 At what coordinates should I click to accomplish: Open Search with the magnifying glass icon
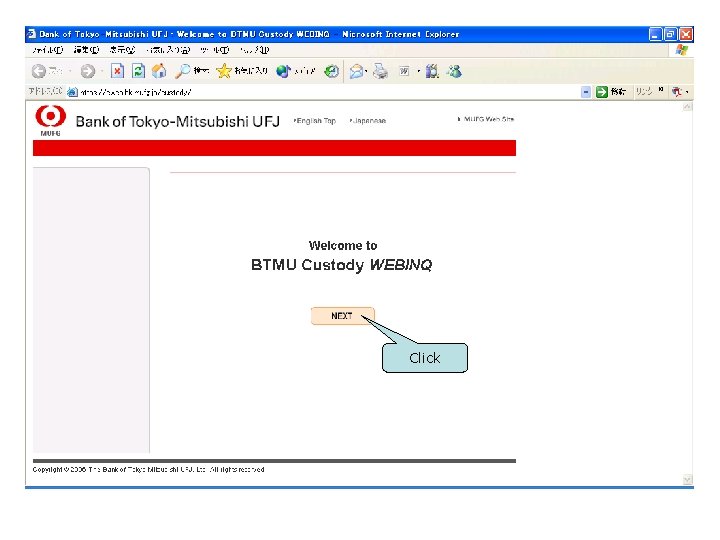[182, 71]
